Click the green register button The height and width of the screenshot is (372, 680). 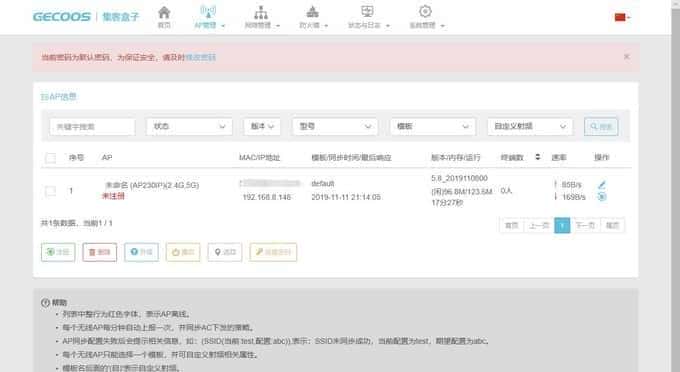(58, 252)
